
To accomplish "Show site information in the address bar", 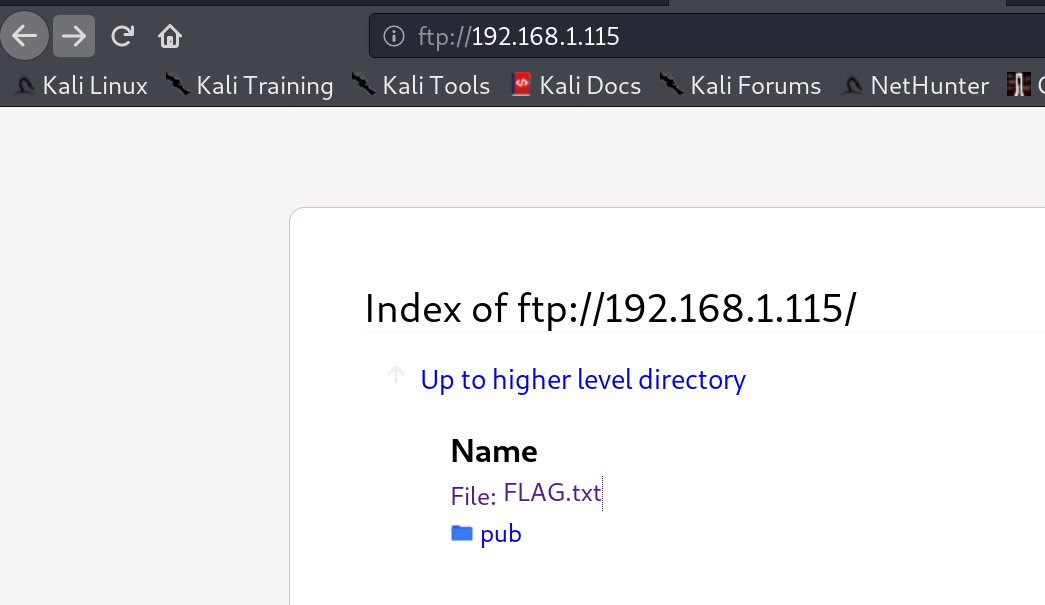I will [x=395, y=37].
